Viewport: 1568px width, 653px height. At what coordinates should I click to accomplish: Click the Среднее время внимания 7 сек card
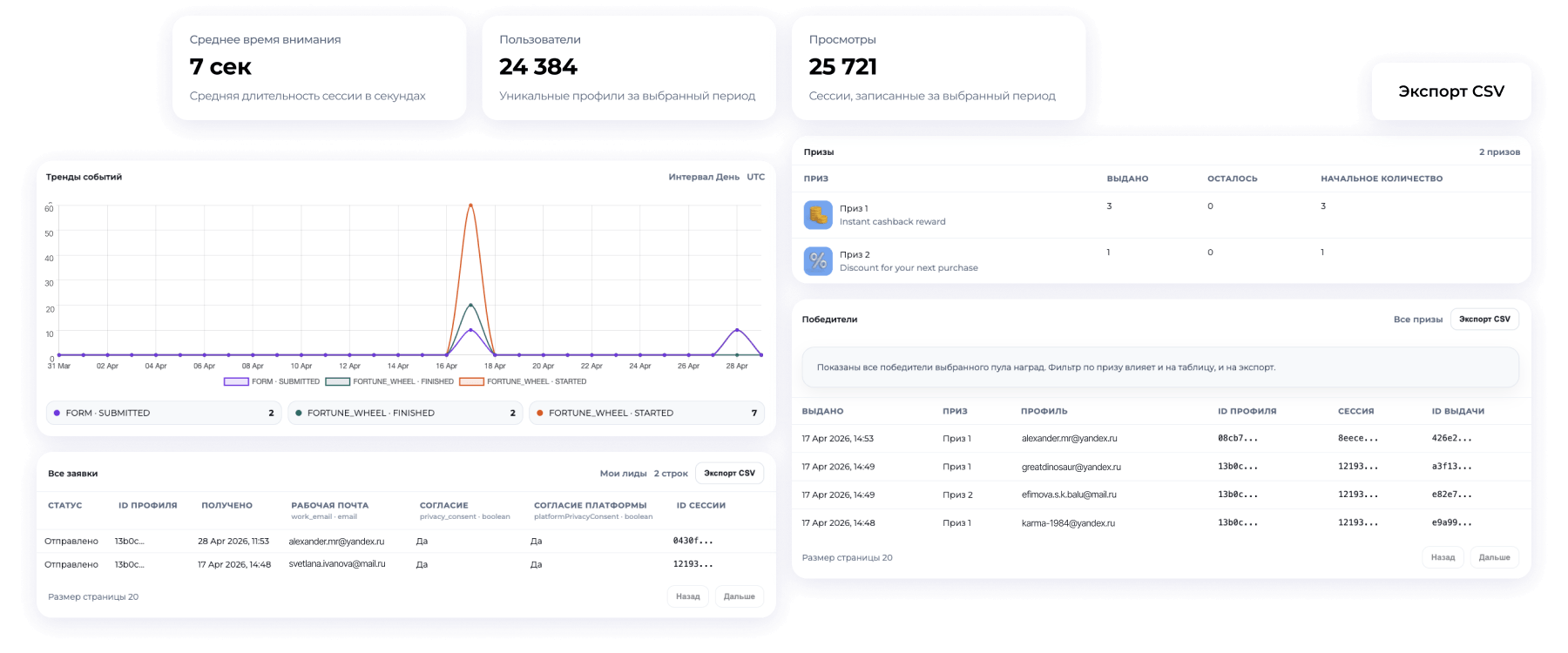click(x=319, y=68)
